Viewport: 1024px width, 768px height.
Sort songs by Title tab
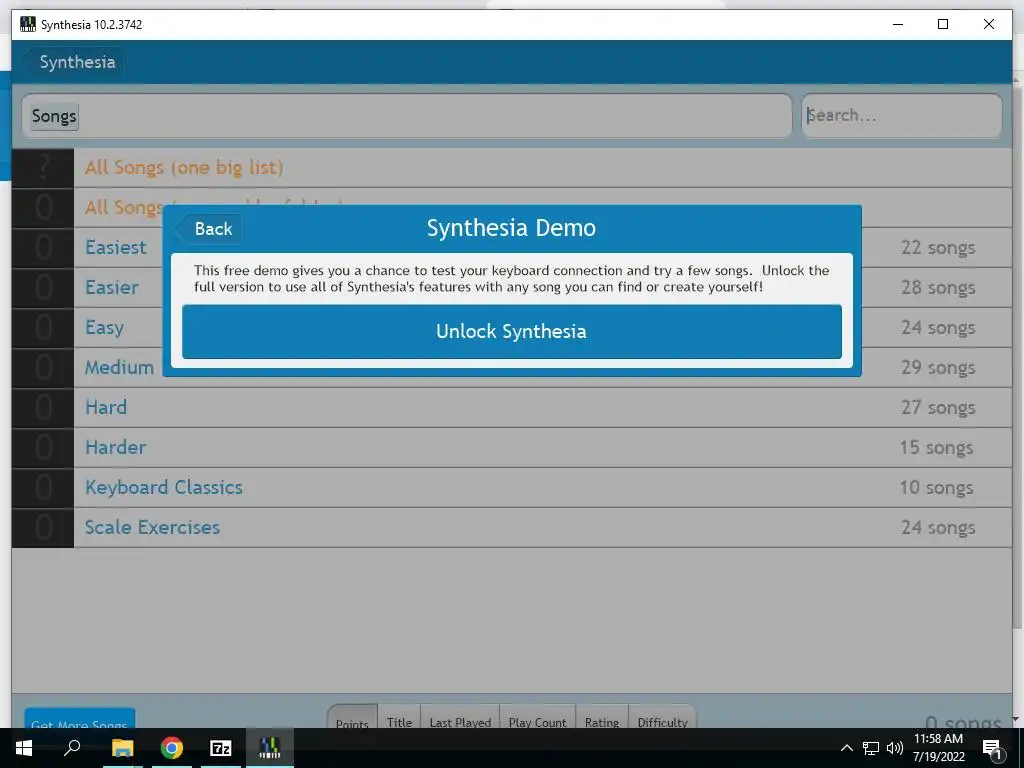click(x=399, y=717)
